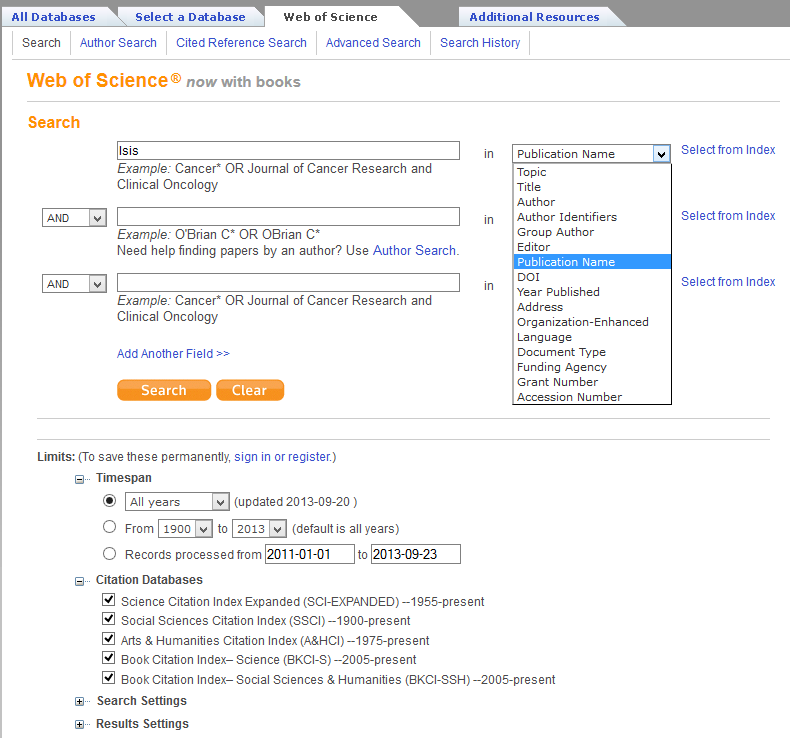
Task: Open the Select a Database tab
Action: tap(190, 17)
